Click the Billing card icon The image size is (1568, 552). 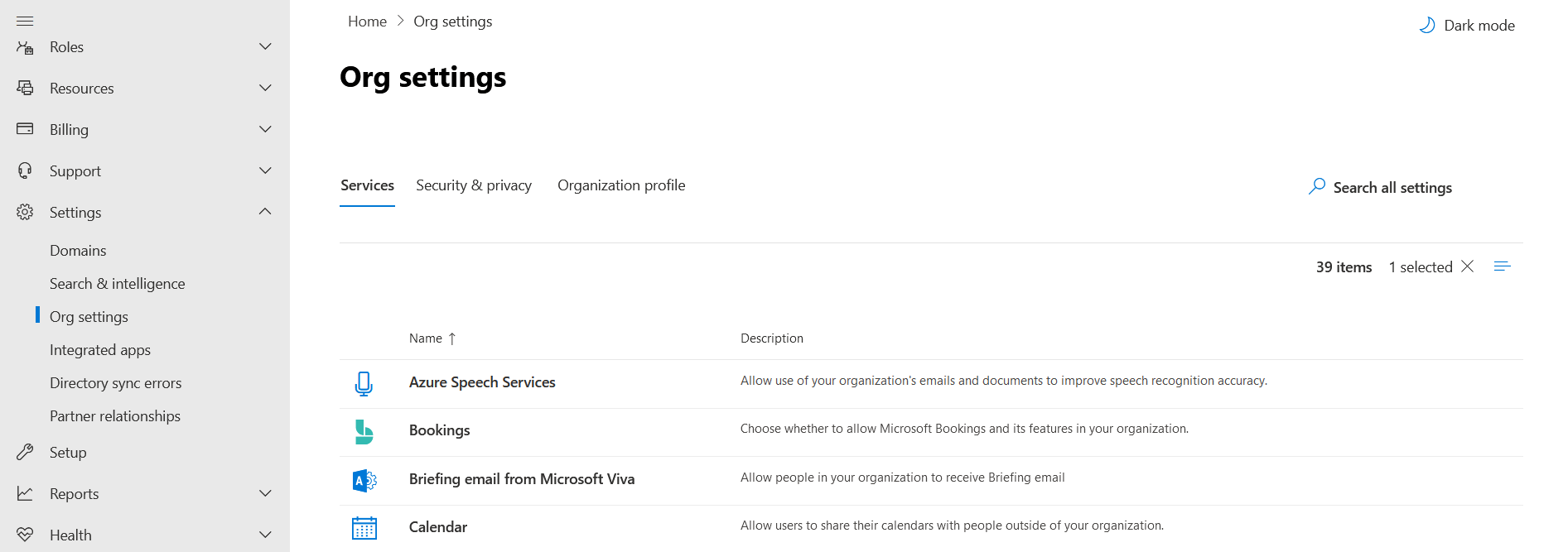coord(25,129)
